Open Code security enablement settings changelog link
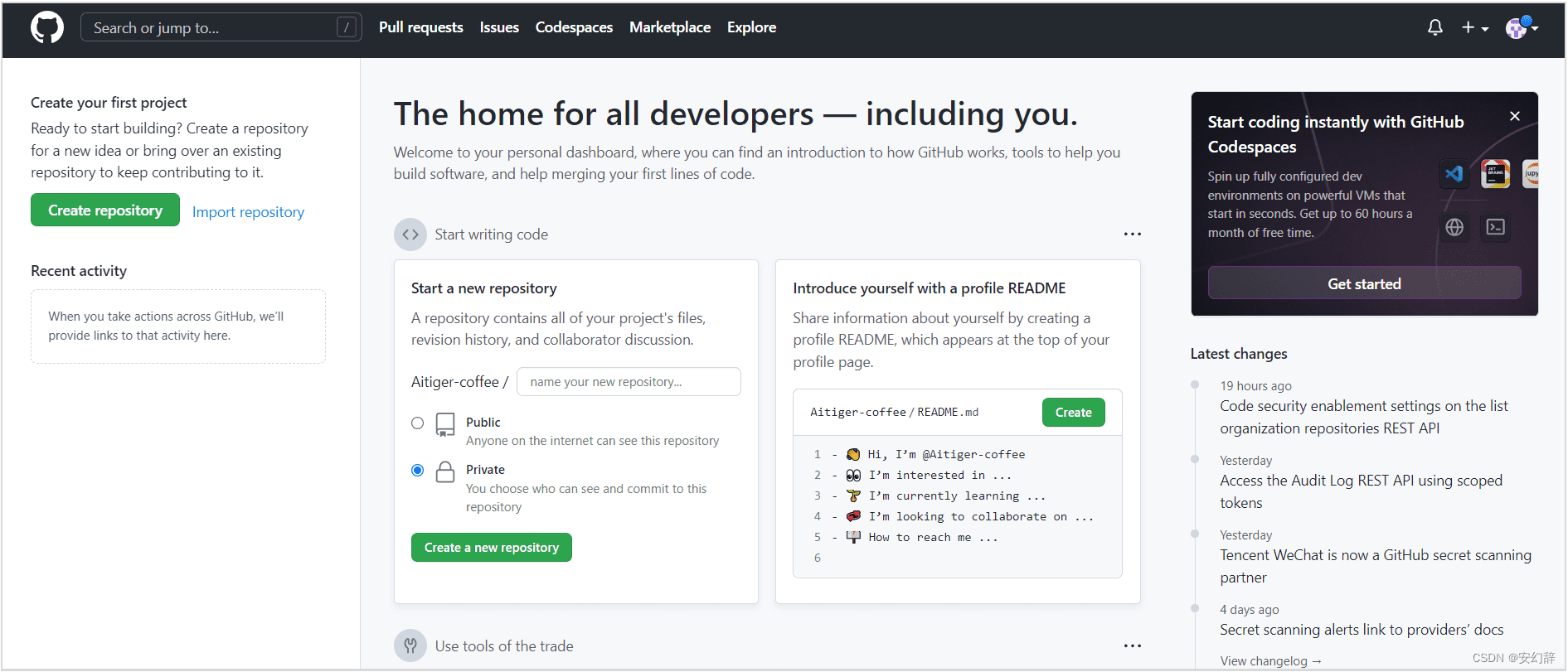The image size is (1568, 672). (x=1364, y=417)
